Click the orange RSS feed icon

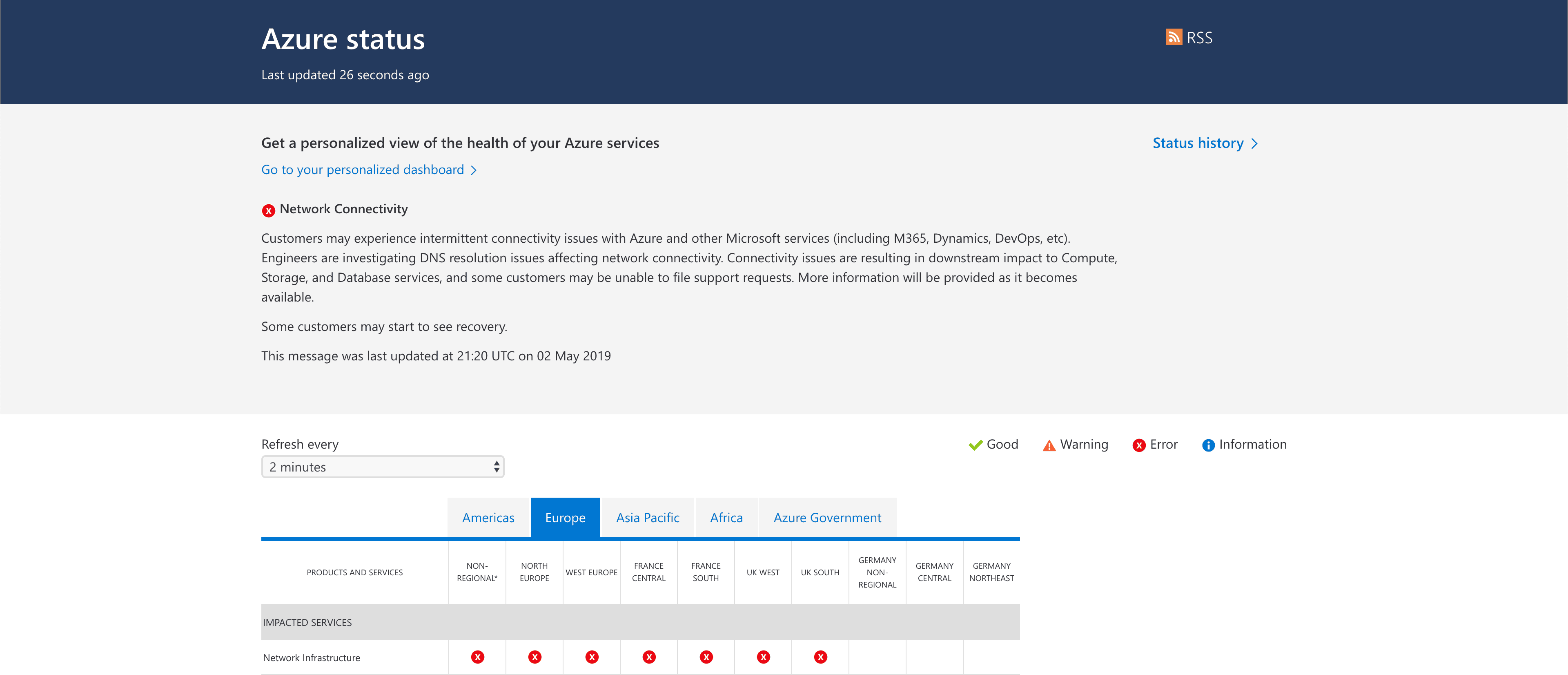(1174, 37)
